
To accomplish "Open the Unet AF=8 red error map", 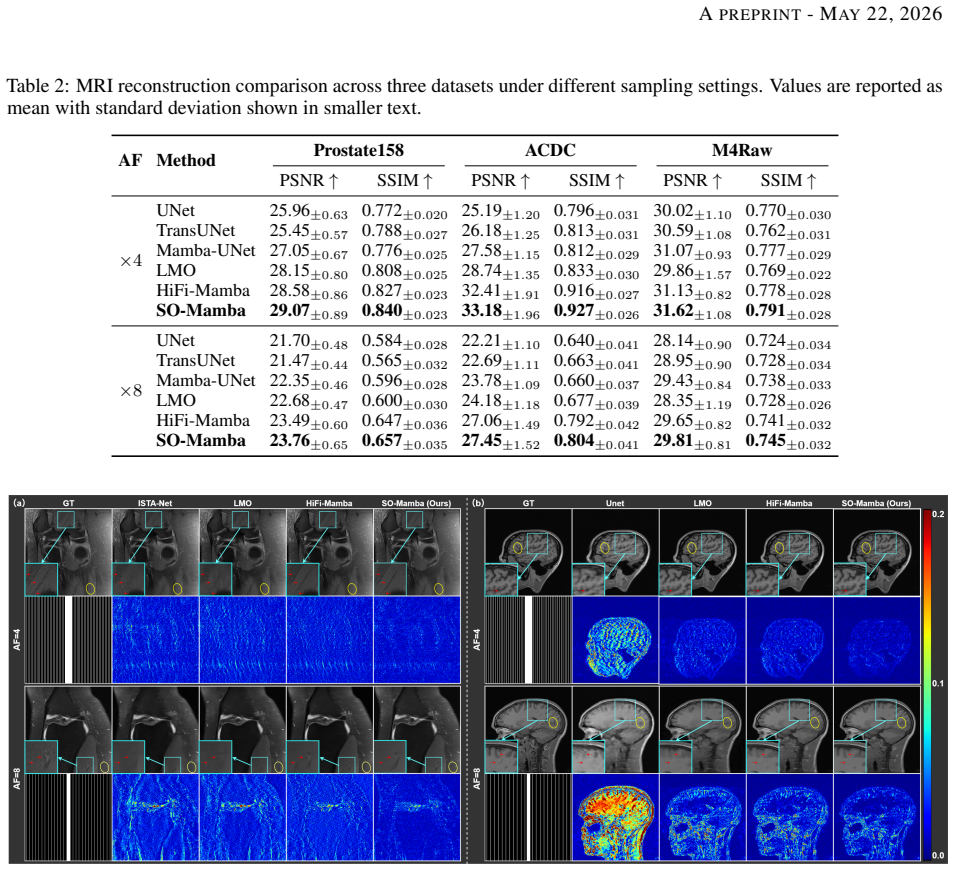I will [x=615, y=816].
